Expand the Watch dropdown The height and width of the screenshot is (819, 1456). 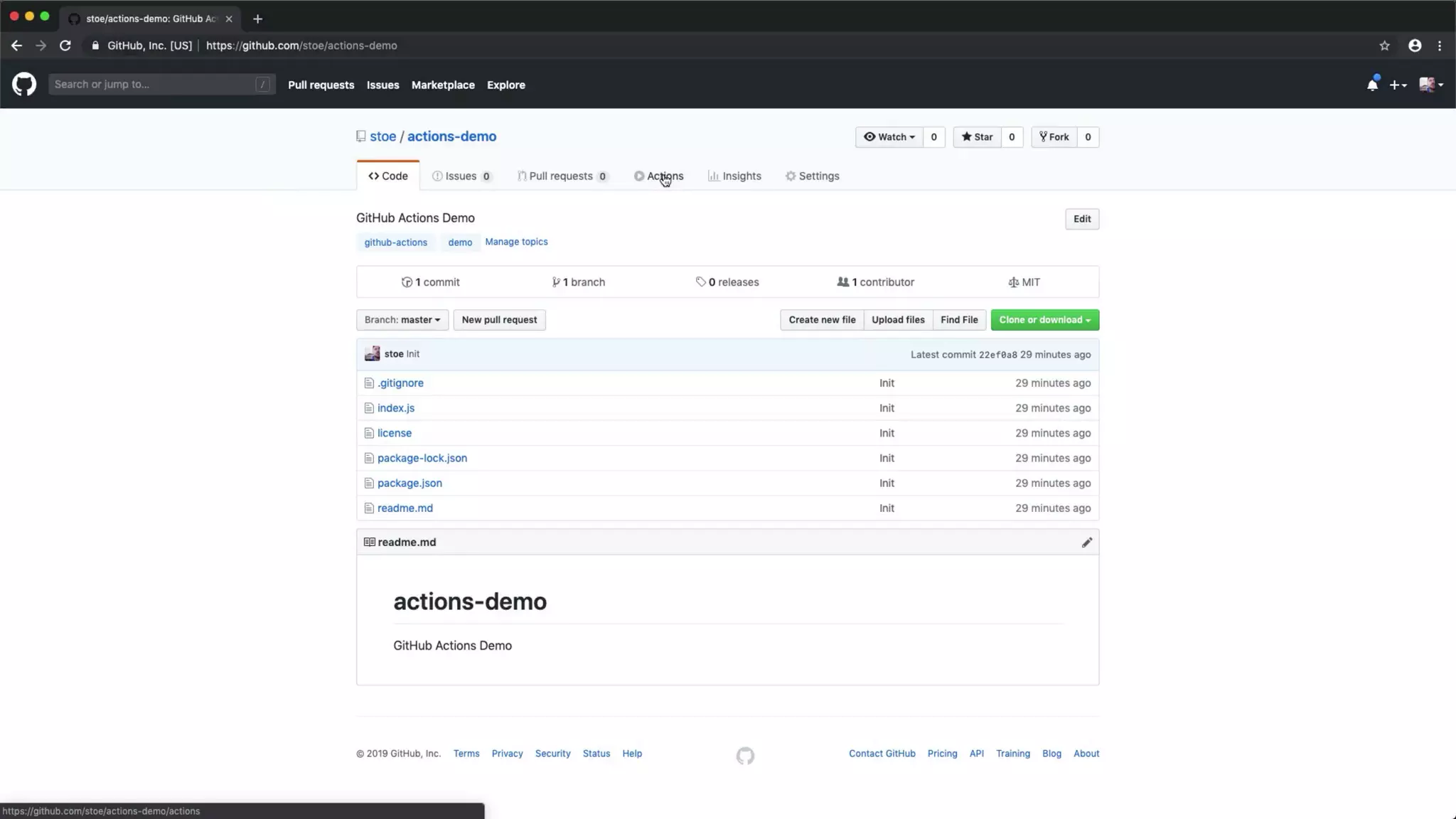point(889,137)
